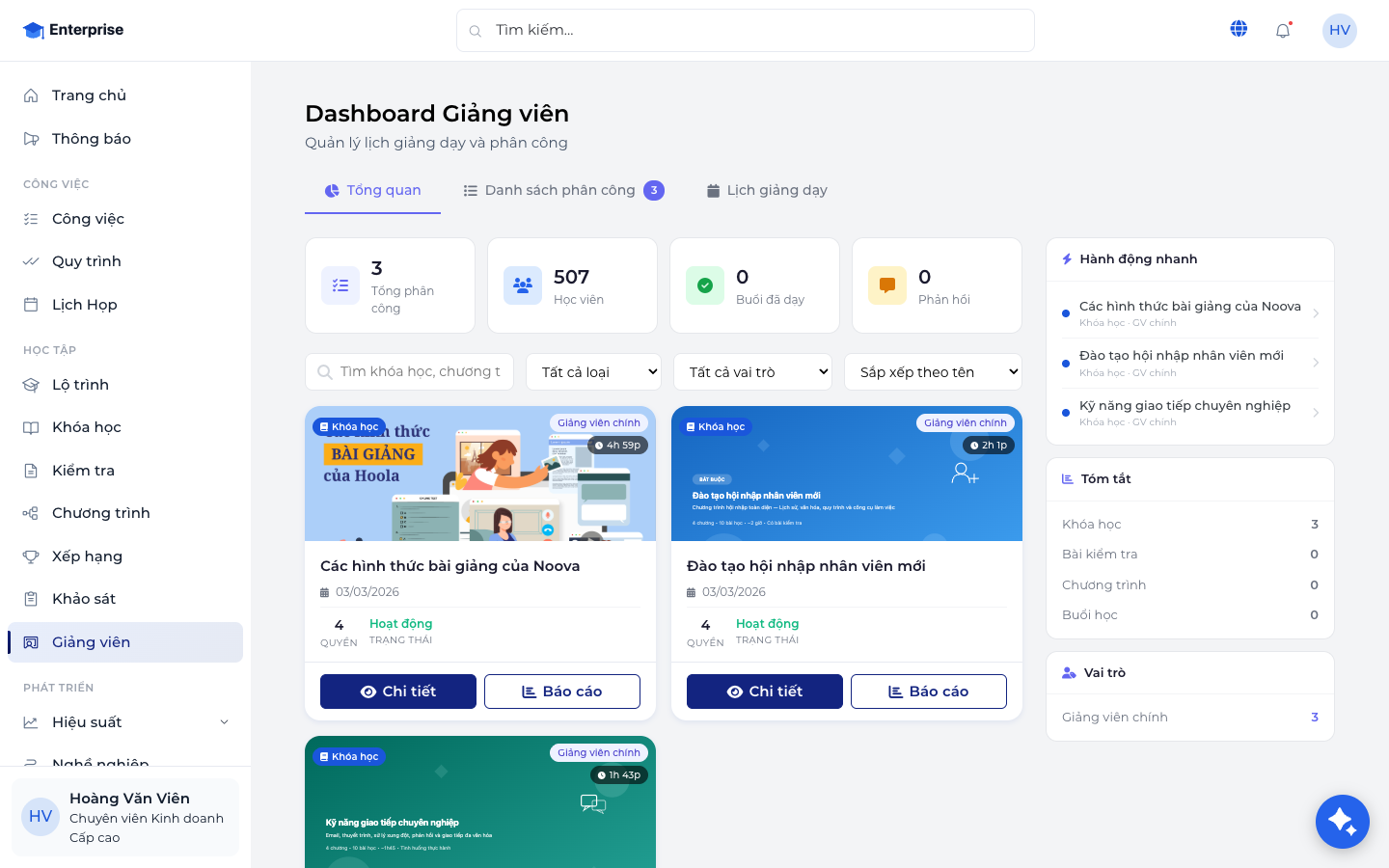Viewport: 1389px width, 868px height.
Task: Open the AI assistant floating button
Action: 1342,822
